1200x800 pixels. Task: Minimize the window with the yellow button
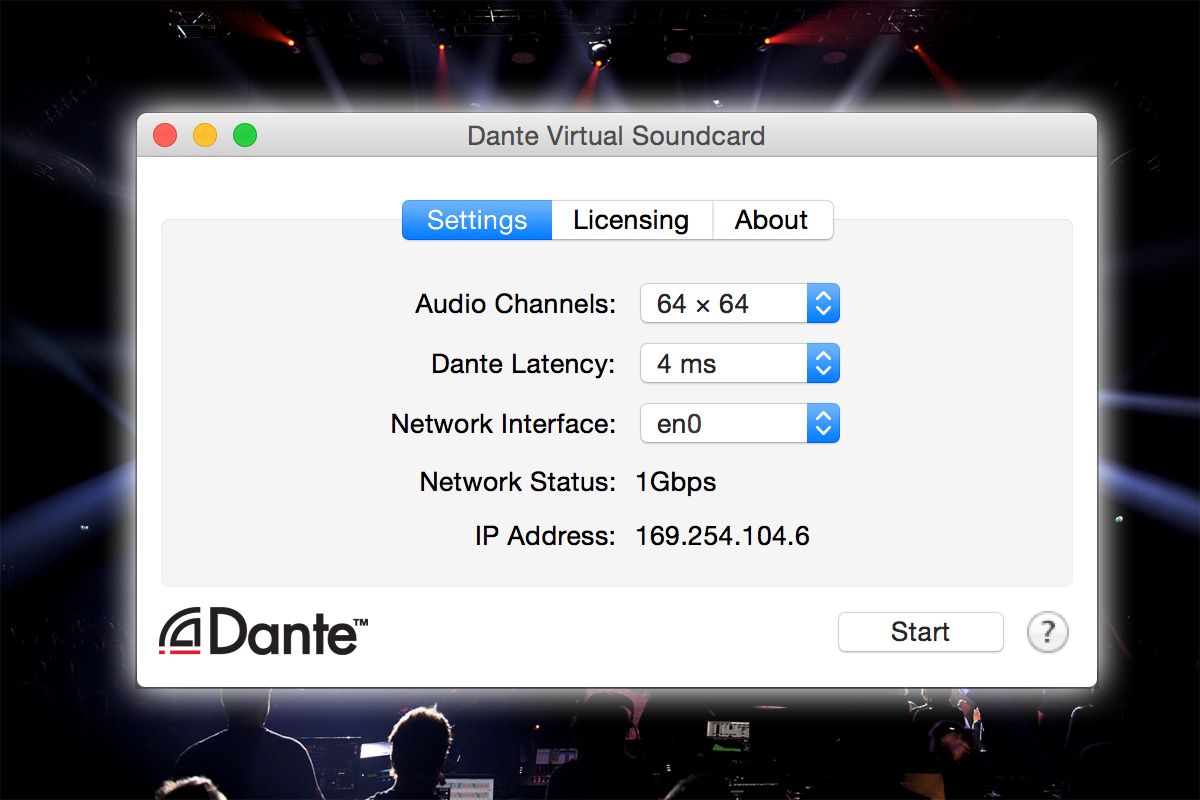[205, 135]
